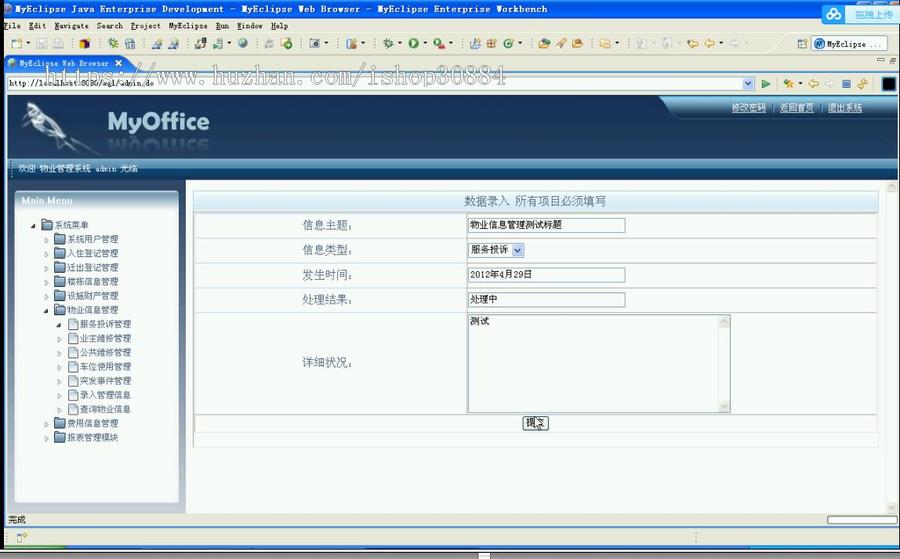Click the main toolbar yellow back arrow
Image resolution: width=900 pixels, height=559 pixels.
tap(709, 44)
